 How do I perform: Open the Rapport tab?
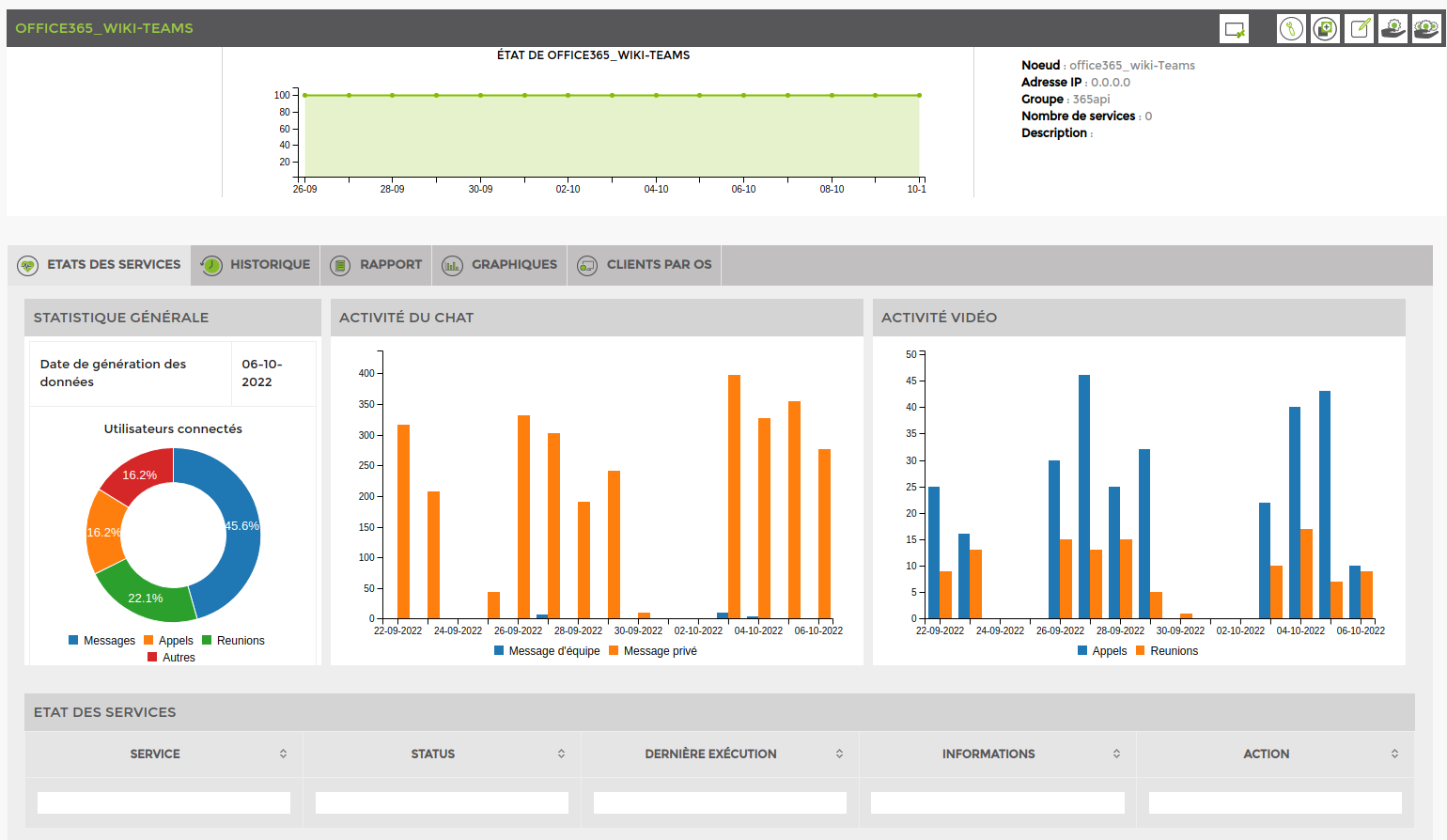pos(376,265)
